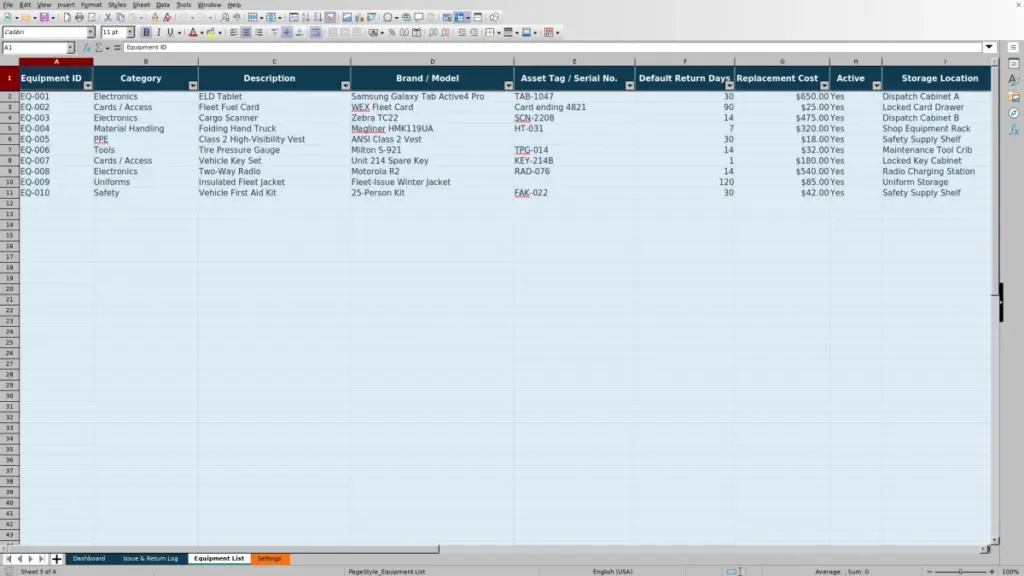The width and height of the screenshot is (1024, 576).
Task: Click the Export as PDF icon
Action: click(x=67, y=18)
